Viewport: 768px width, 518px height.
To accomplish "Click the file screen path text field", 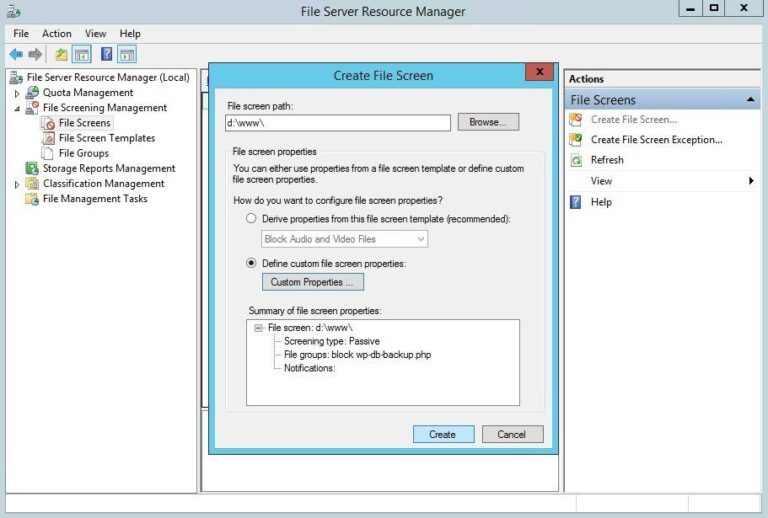I will pyautogui.click(x=338, y=122).
